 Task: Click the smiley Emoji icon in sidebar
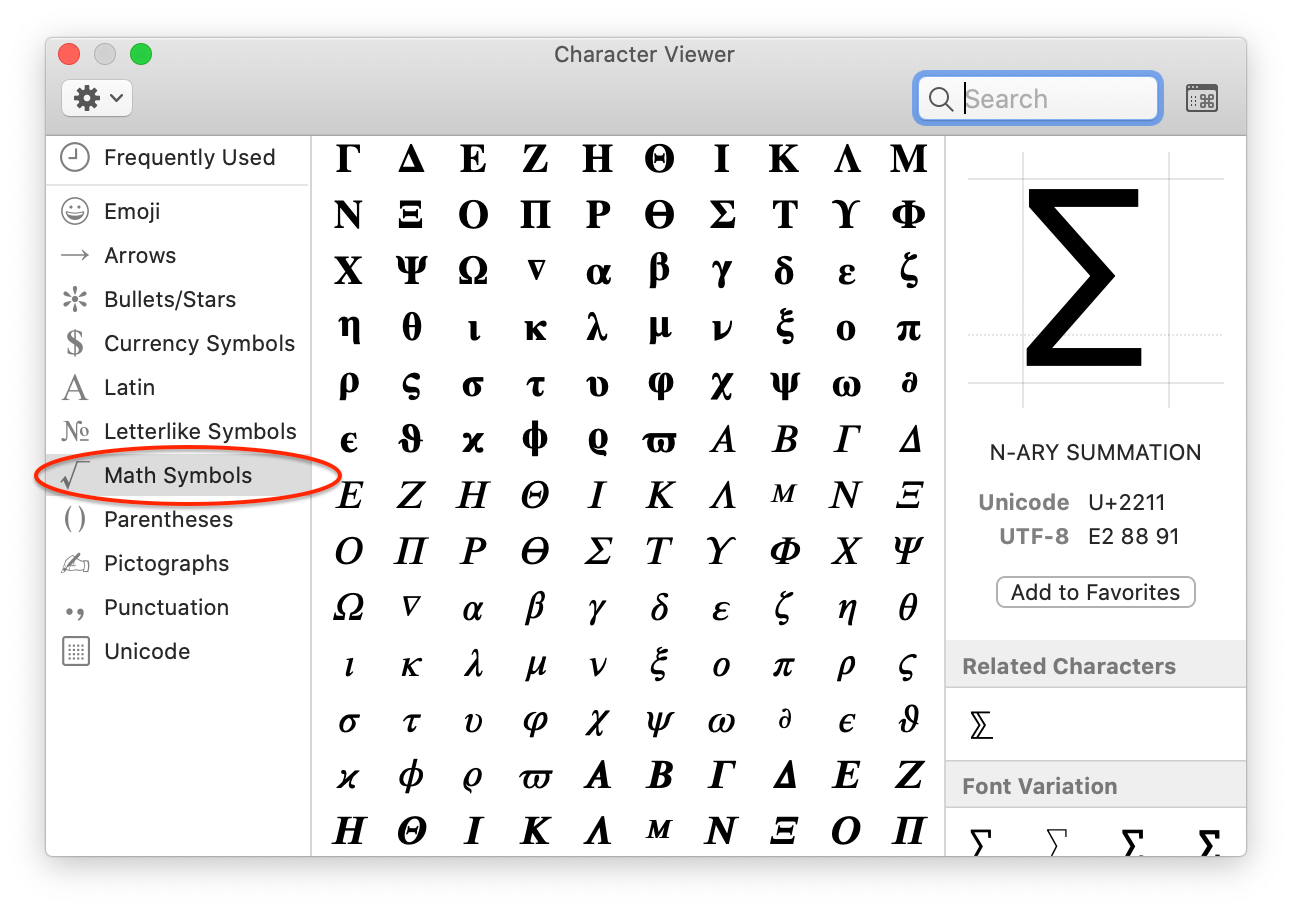click(x=72, y=211)
